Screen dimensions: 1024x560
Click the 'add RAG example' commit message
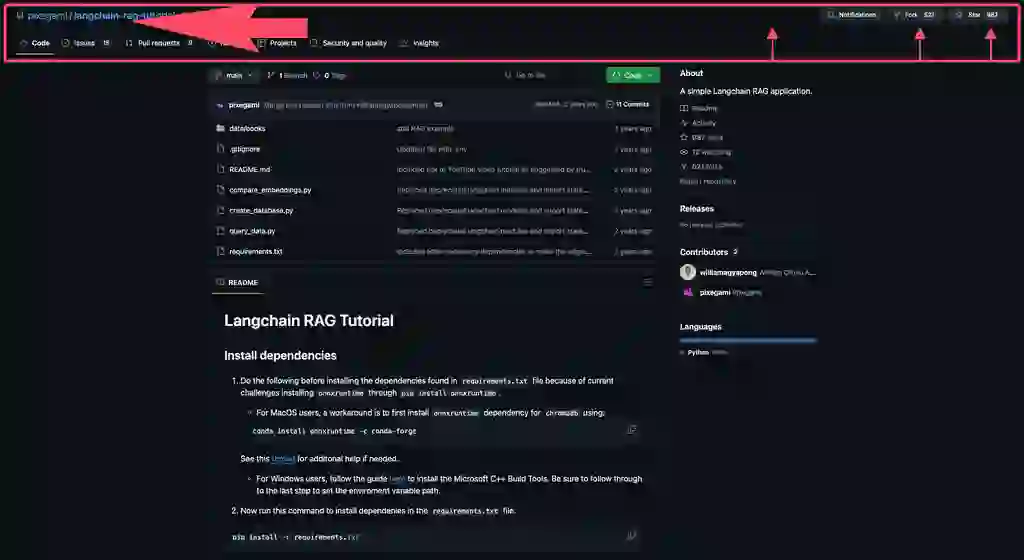pyautogui.click(x=424, y=129)
